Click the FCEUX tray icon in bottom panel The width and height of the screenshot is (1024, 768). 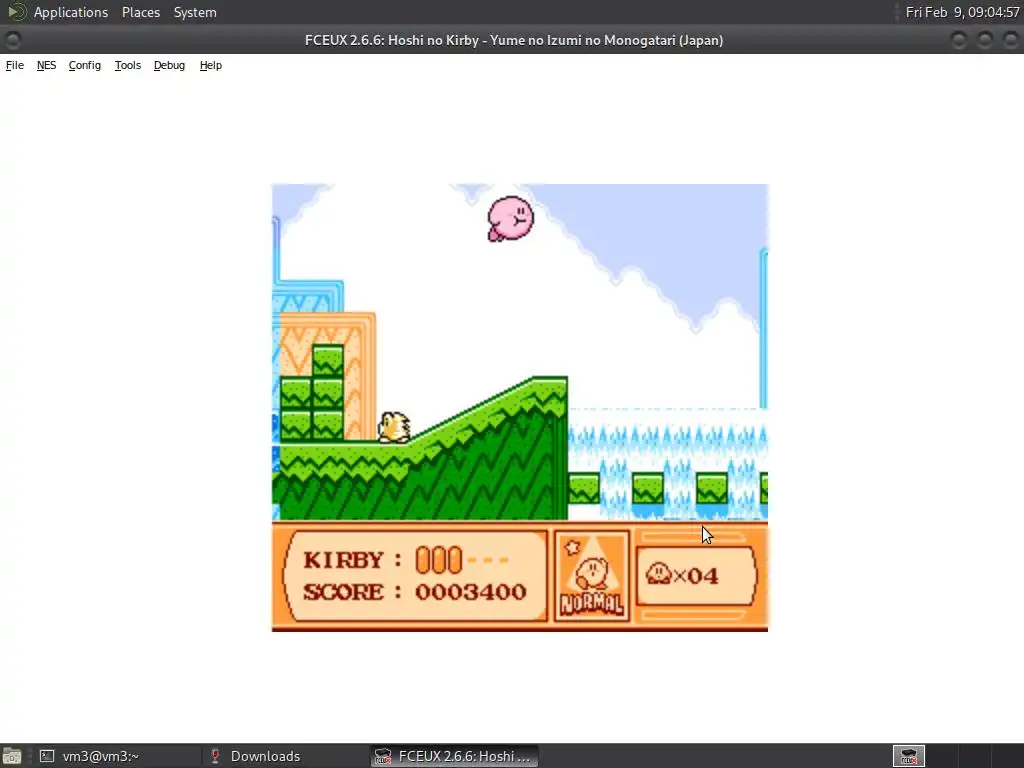[x=909, y=756]
